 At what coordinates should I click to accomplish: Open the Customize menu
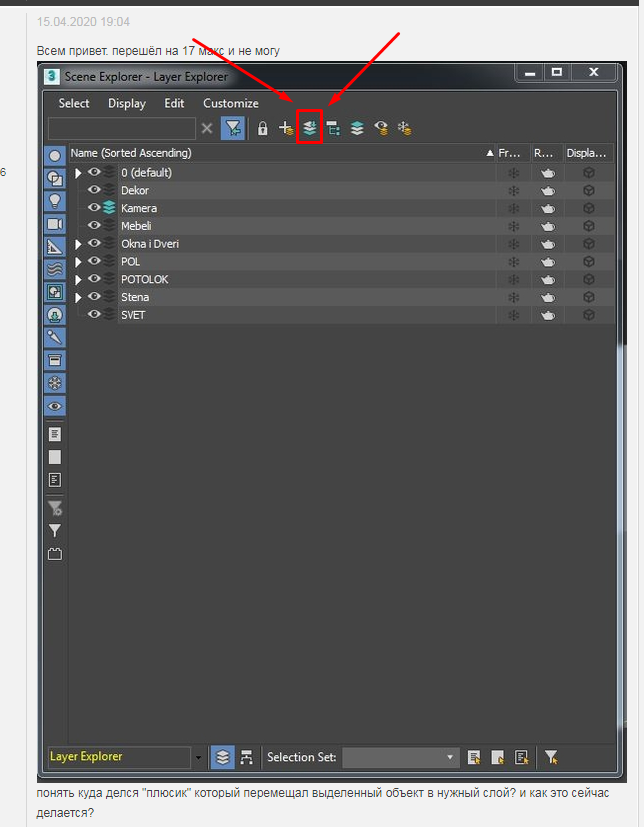tap(230, 103)
